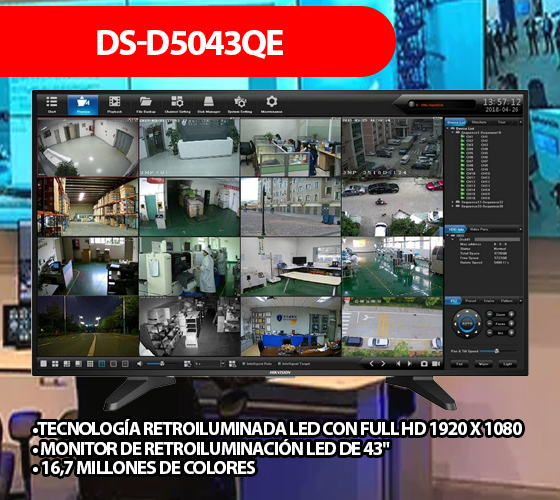Collapse the HDD tree node
Viewport: 560px width, 500px height.
(x=447, y=235)
